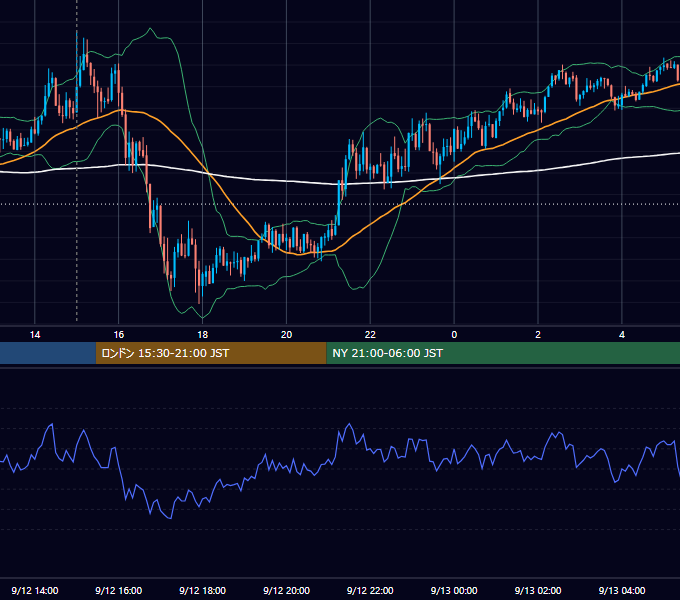
Task: Click the 16 hour label on price chart axis
Action: click(x=118, y=335)
